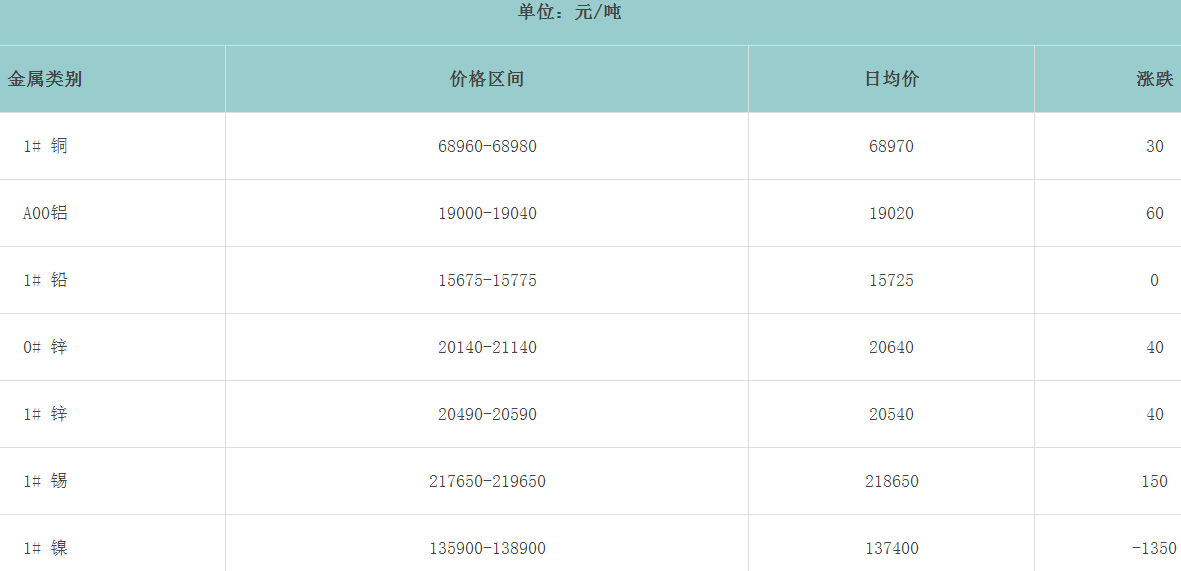Image resolution: width=1181 pixels, height=571 pixels.
Task: Click the 单位:元/吨 title text
Action: (x=569, y=13)
